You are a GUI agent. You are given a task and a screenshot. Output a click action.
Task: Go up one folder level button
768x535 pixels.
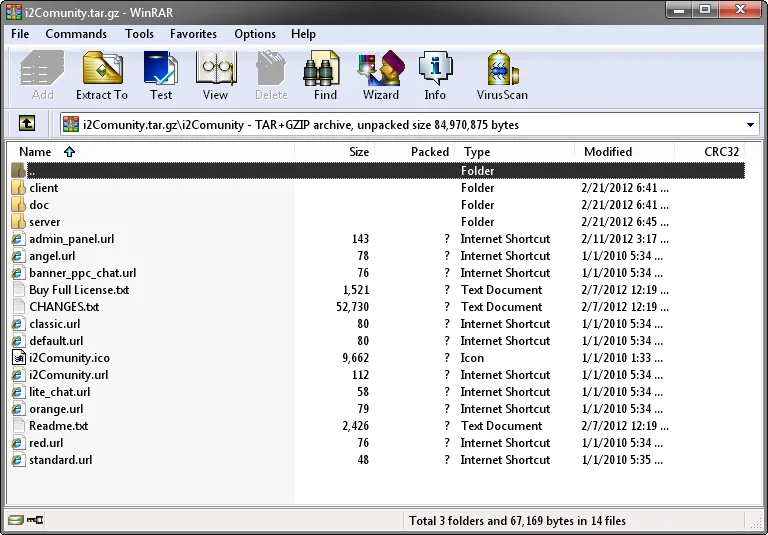point(28,124)
